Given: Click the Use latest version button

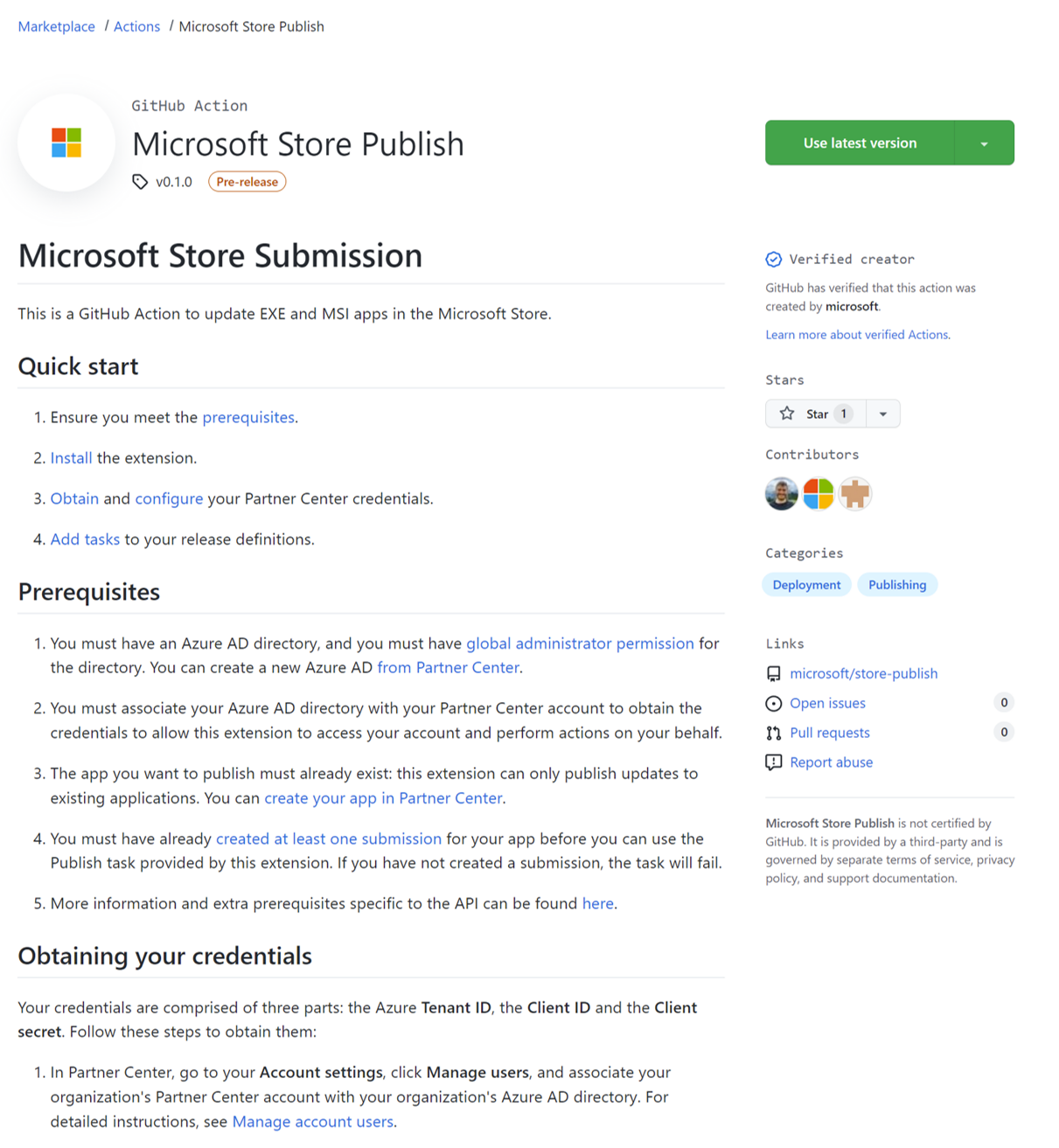Looking at the screenshot, I should (860, 143).
